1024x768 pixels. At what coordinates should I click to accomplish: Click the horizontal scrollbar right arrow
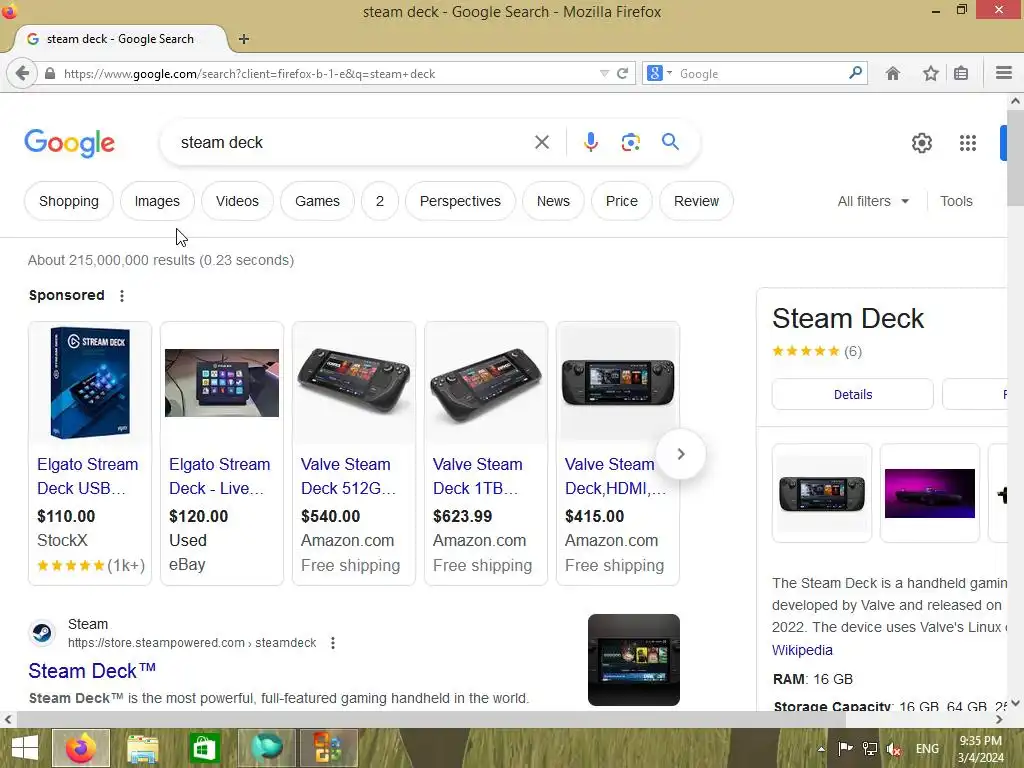999,720
